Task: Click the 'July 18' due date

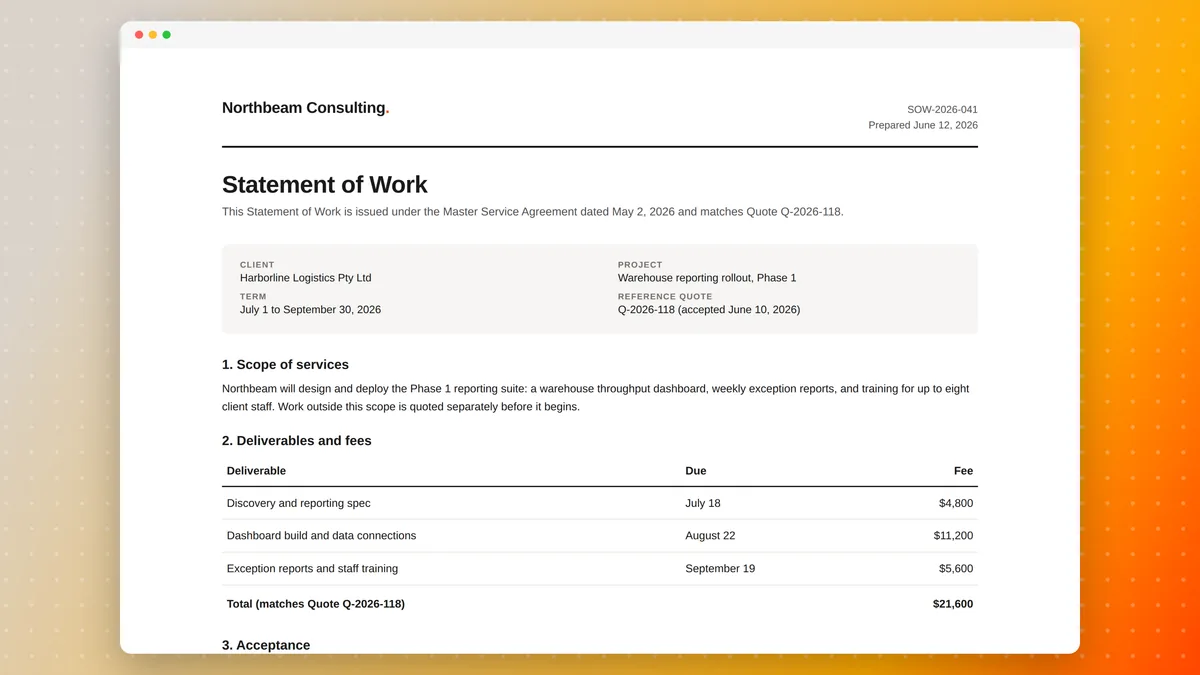Action: (703, 504)
